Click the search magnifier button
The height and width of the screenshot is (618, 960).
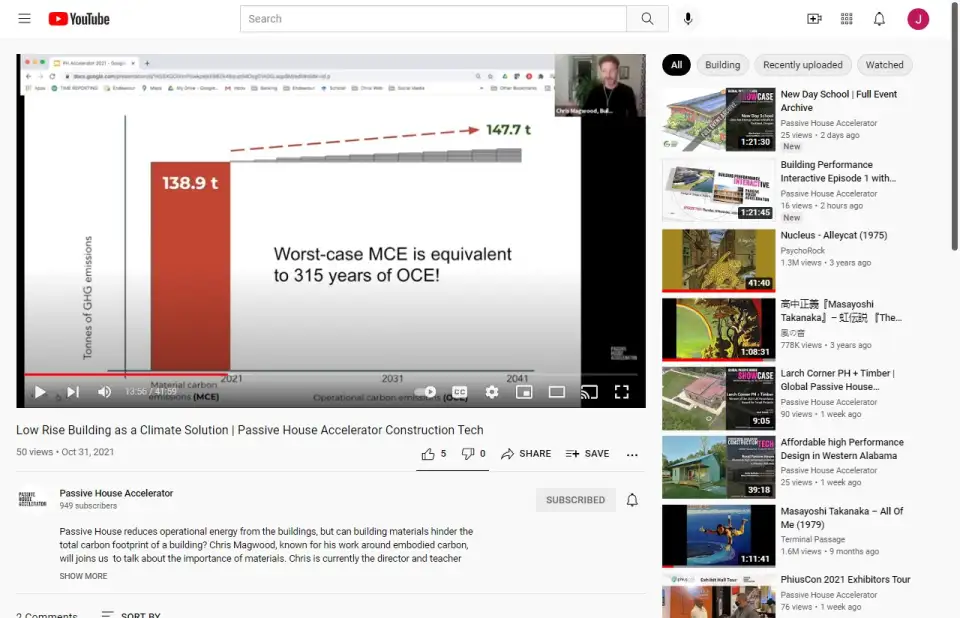(x=647, y=19)
